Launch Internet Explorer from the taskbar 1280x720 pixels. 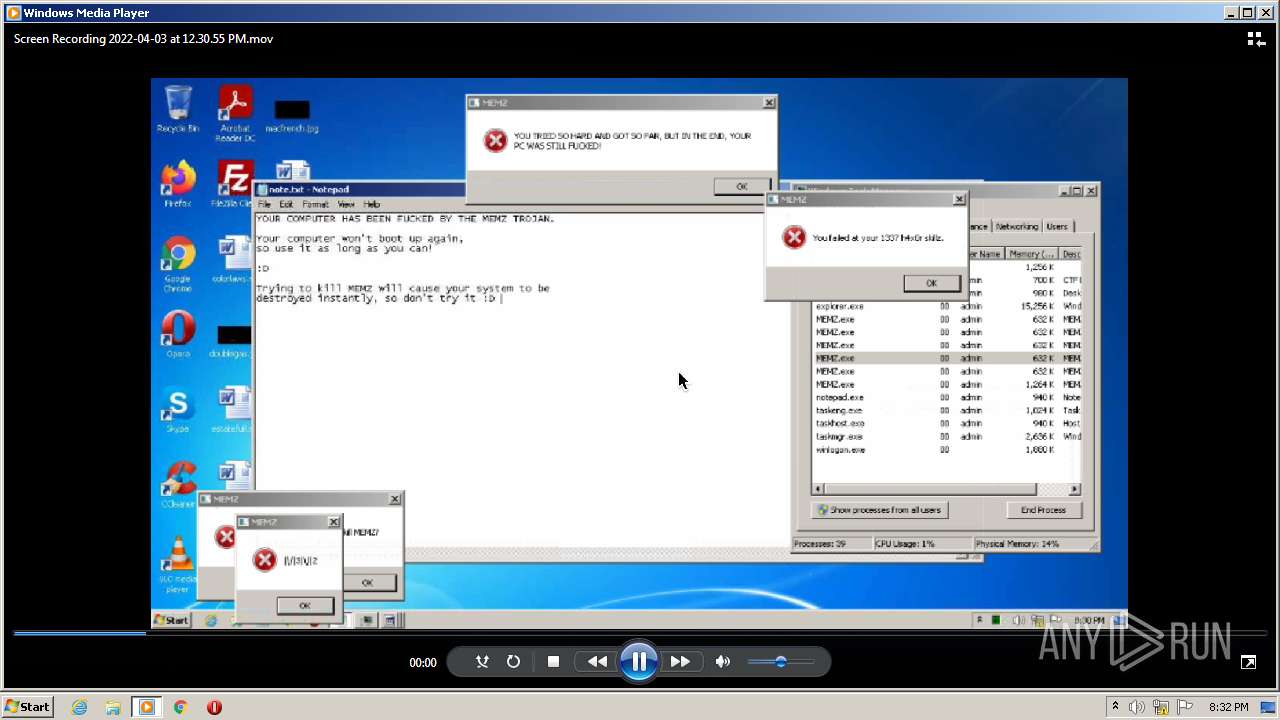click(x=79, y=707)
